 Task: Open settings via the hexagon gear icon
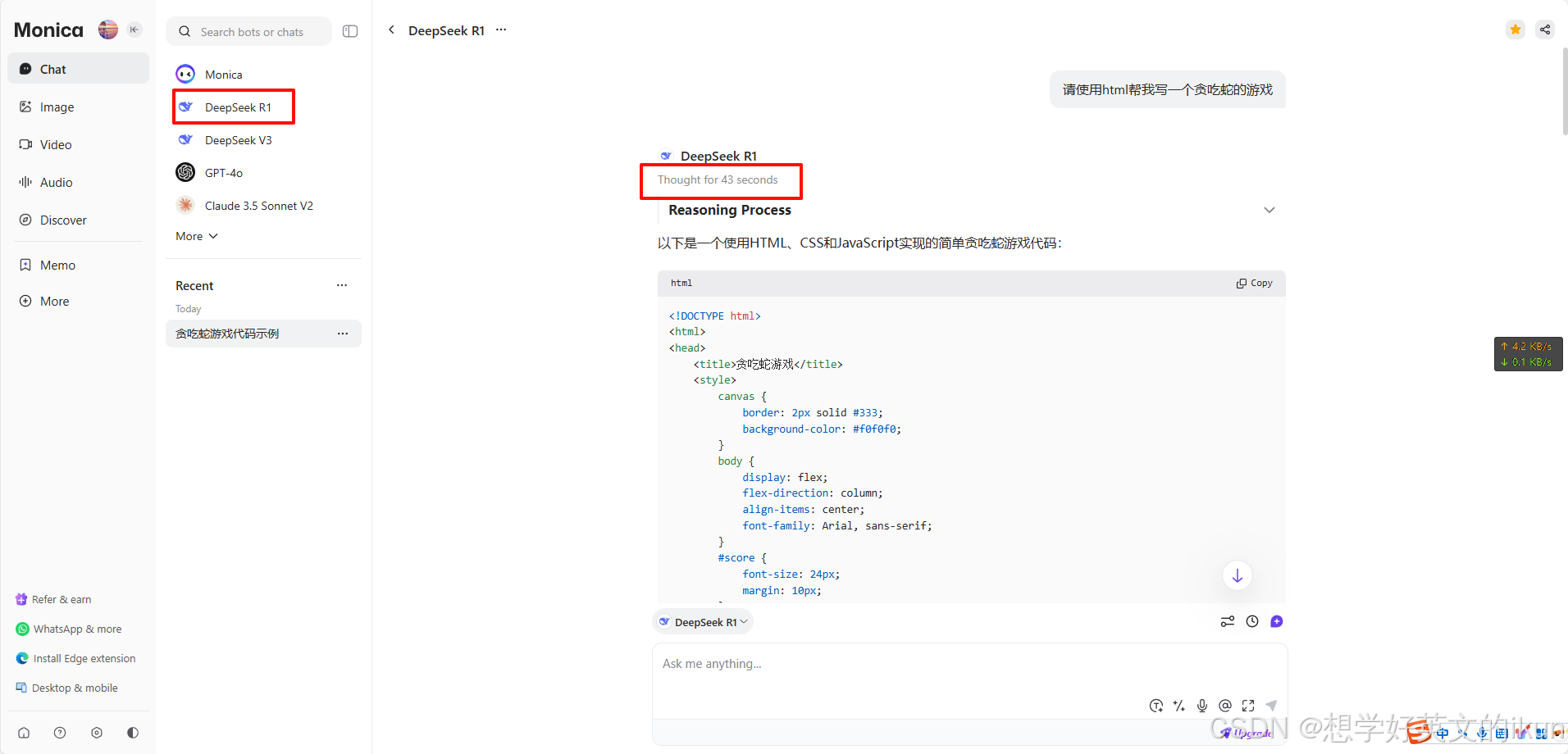tap(97, 733)
